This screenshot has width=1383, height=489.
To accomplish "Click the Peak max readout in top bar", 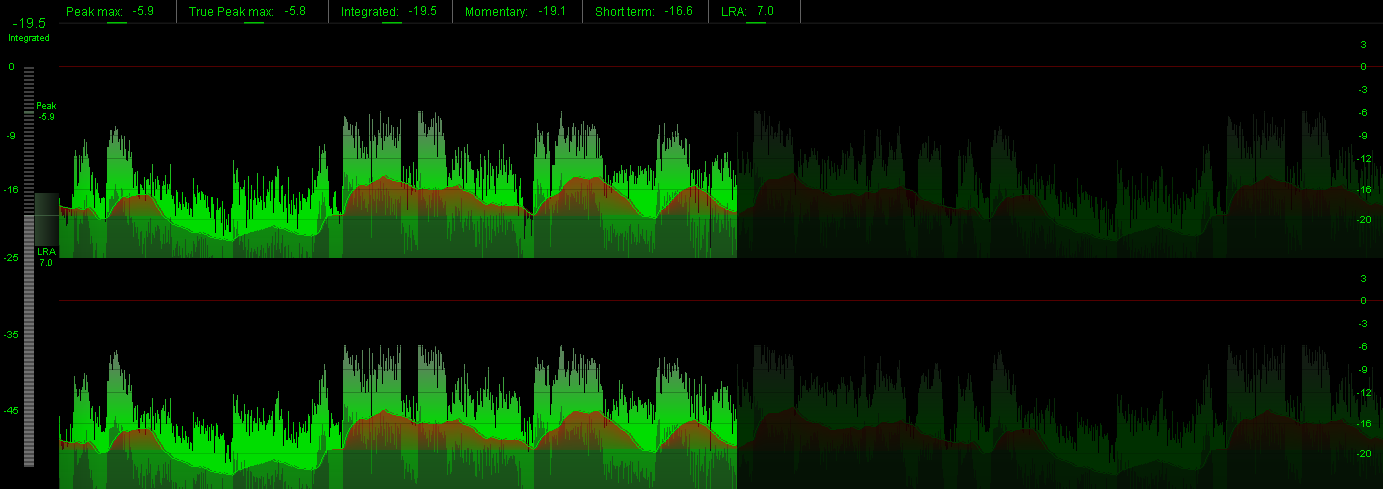I will (x=111, y=11).
